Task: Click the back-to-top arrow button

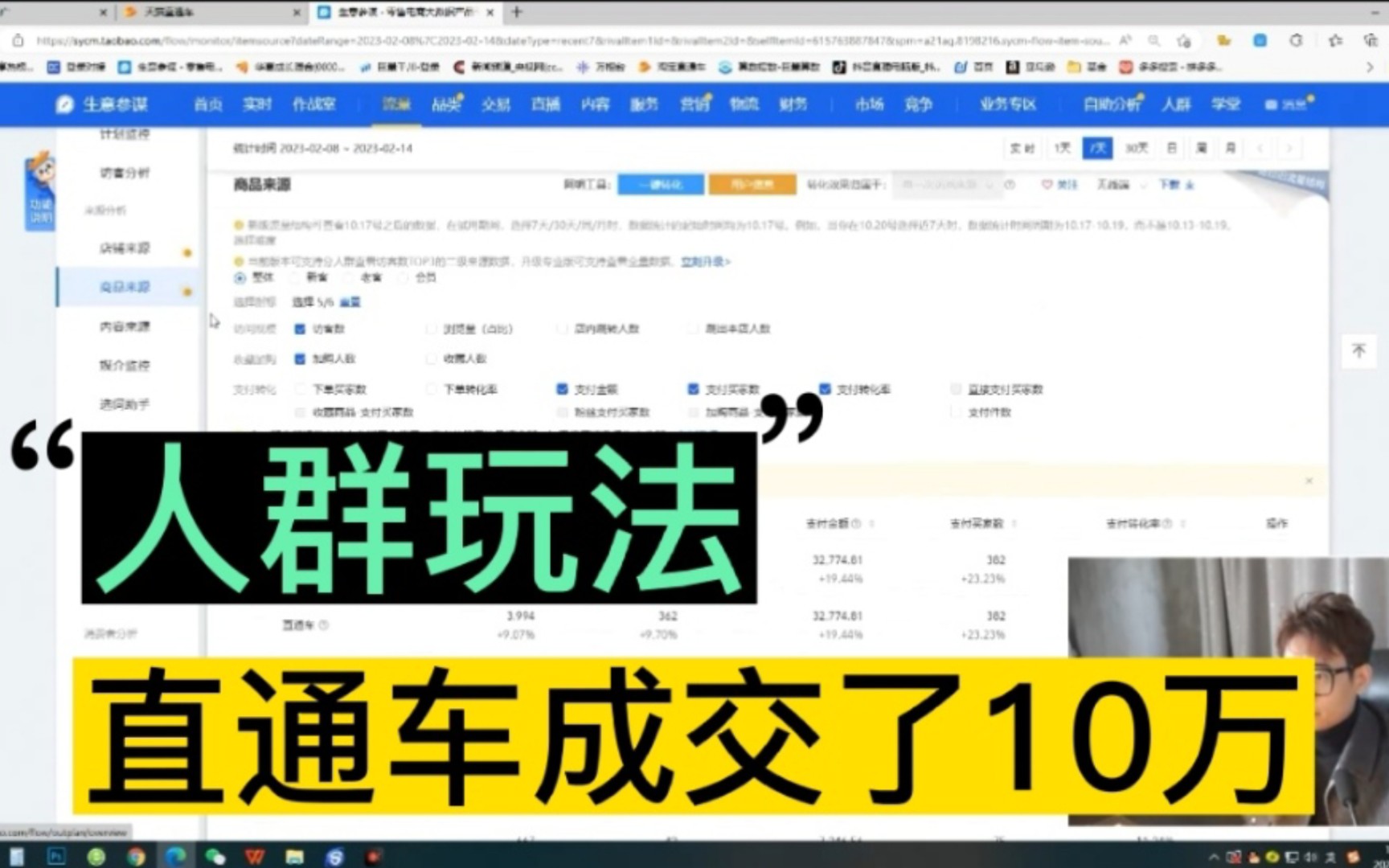Action: pyautogui.click(x=1358, y=350)
